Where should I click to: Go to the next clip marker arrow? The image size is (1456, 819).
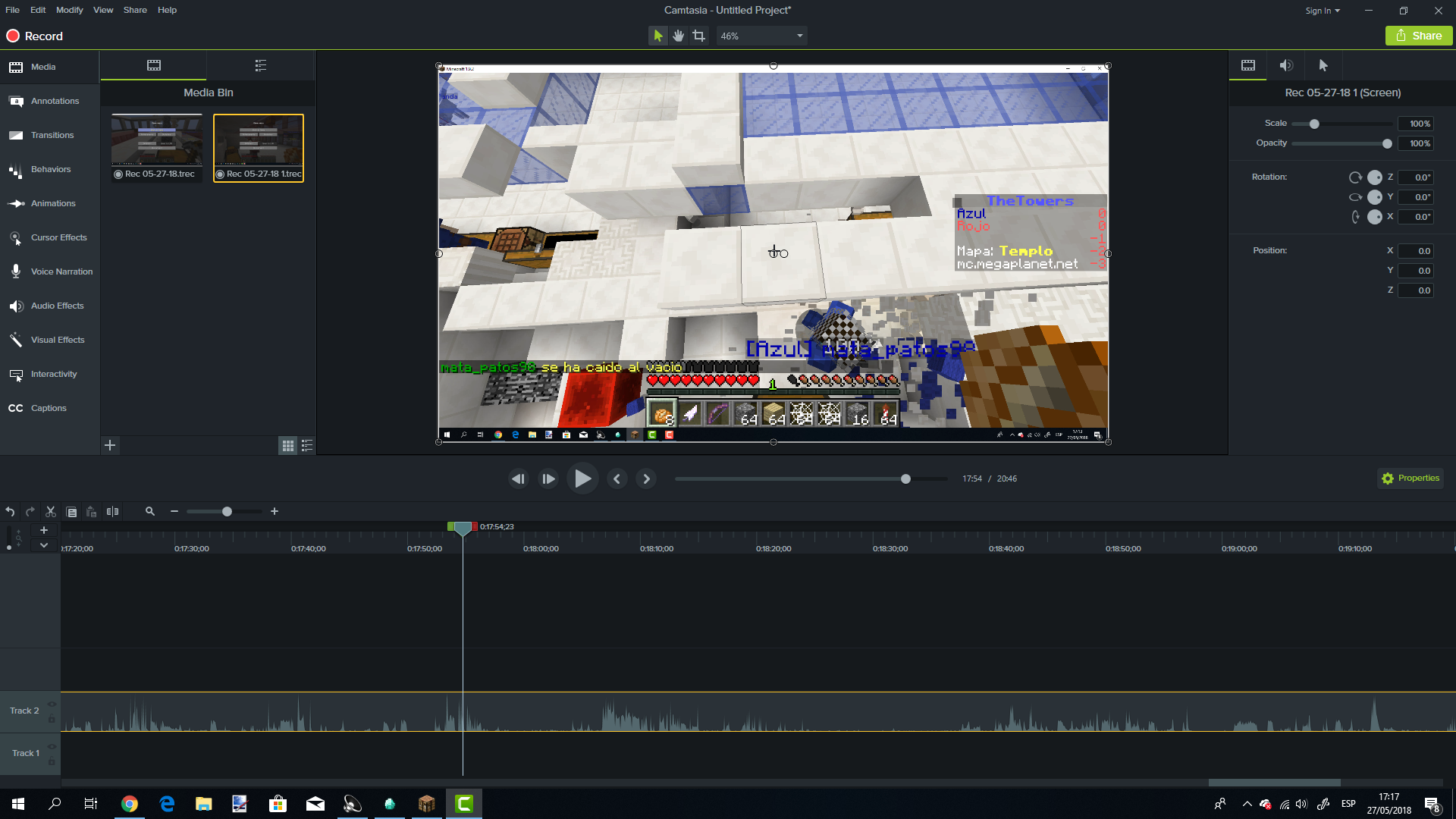(646, 479)
